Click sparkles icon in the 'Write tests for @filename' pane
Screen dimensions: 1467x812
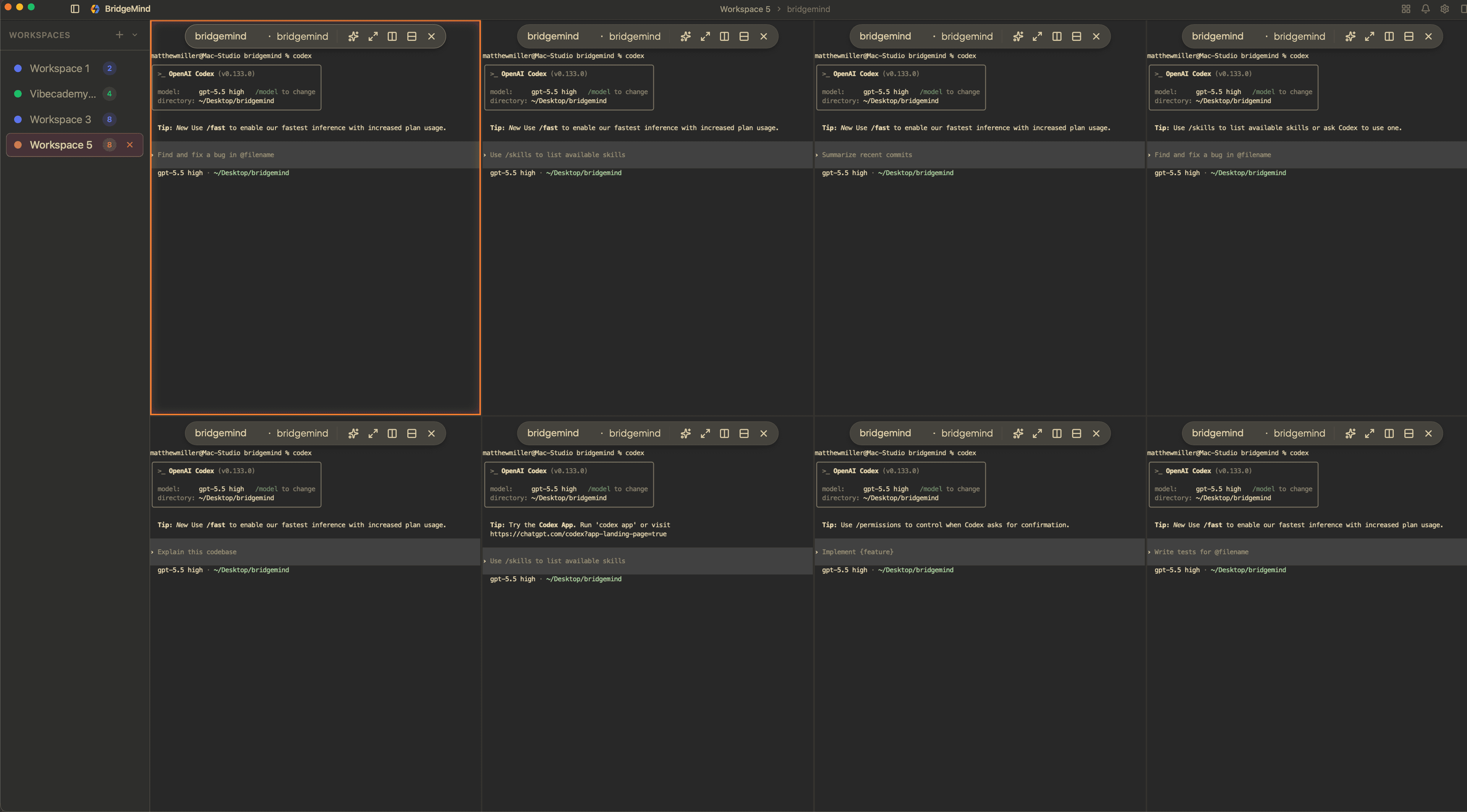pos(1350,433)
